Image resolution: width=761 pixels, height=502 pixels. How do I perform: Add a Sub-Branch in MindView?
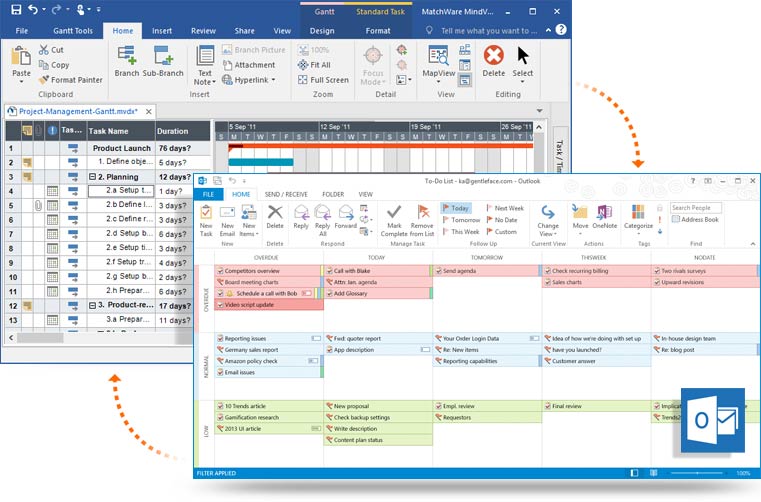pos(163,61)
